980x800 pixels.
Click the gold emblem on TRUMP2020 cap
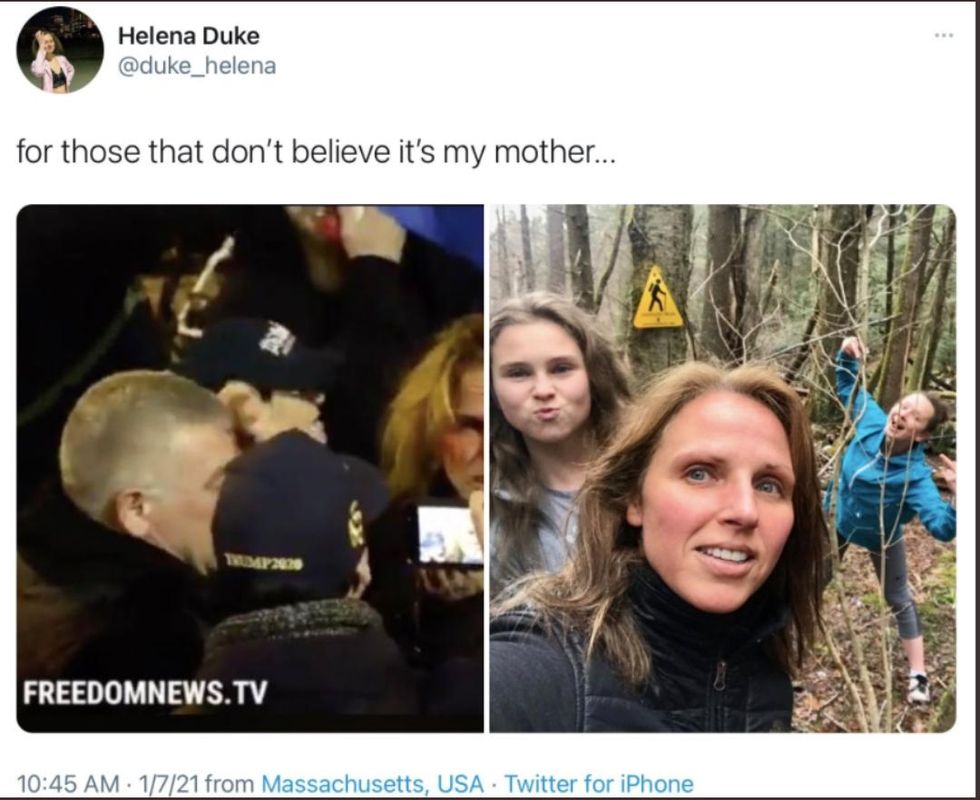point(356,524)
